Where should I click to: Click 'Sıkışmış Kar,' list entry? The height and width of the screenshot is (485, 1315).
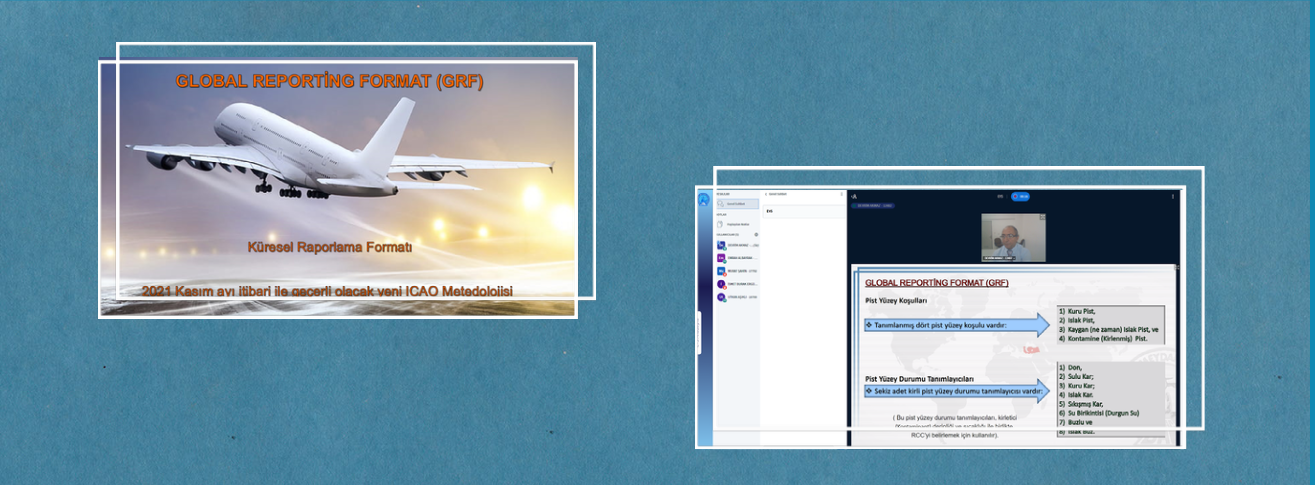(1081, 404)
